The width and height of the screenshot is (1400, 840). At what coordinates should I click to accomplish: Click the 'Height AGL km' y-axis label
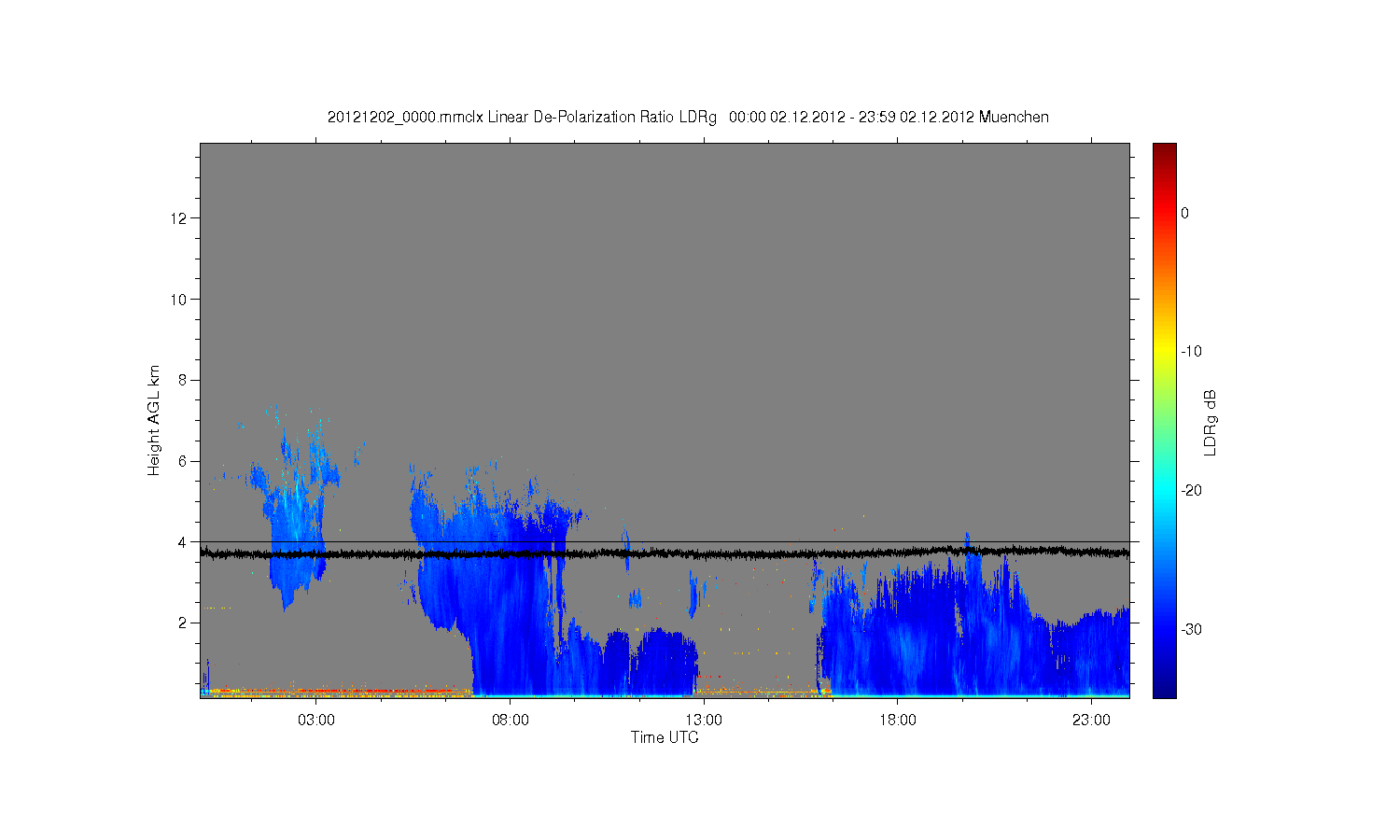pos(154,420)
